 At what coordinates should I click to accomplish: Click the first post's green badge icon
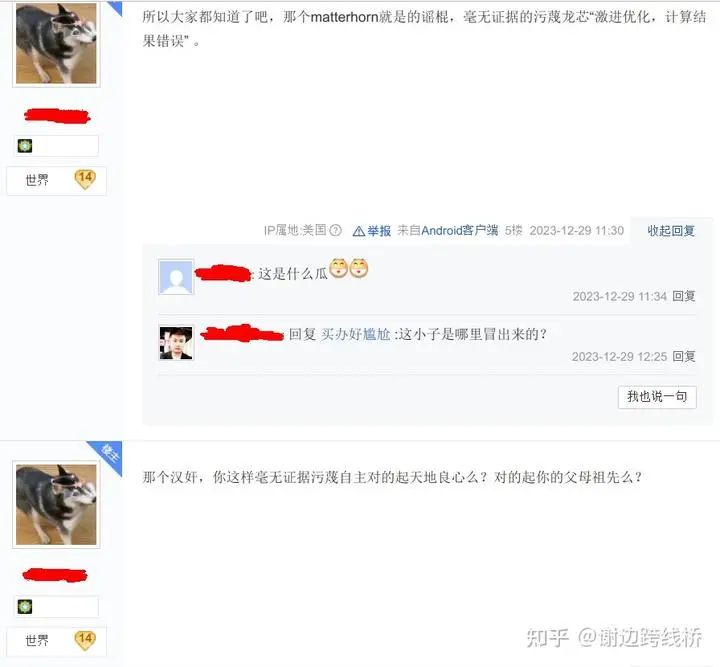tap(25, 146)
